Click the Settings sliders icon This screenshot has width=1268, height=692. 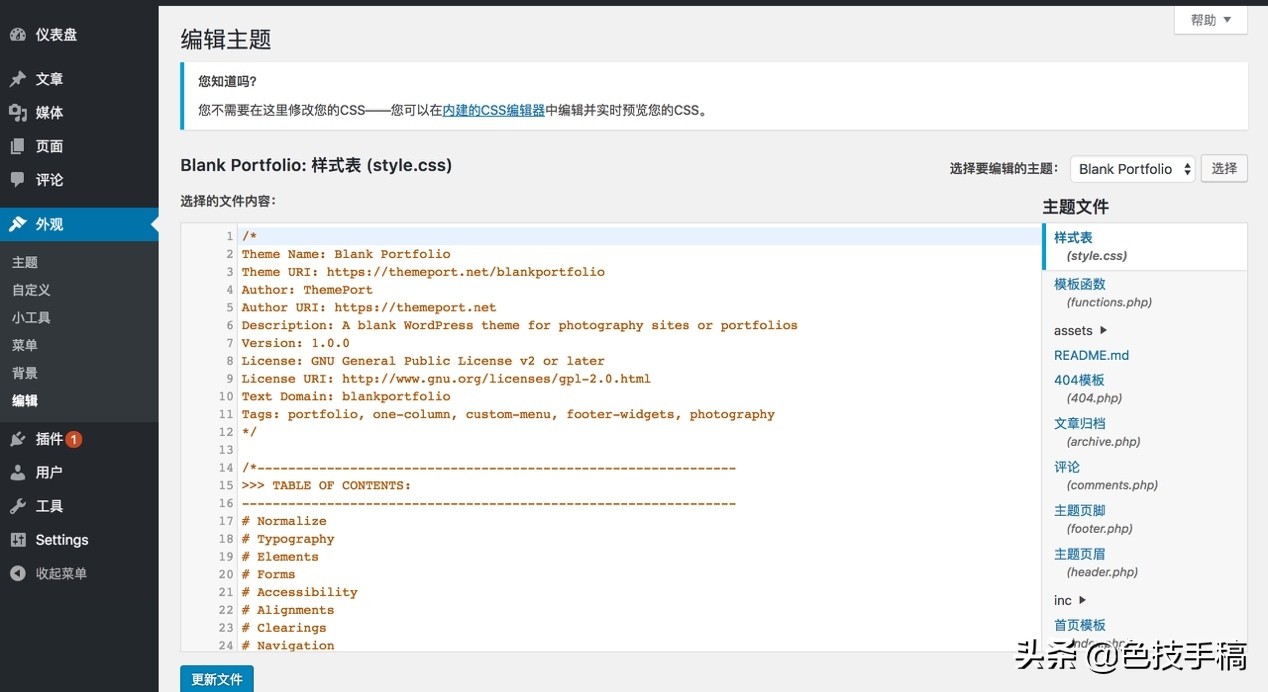(18, 540)
